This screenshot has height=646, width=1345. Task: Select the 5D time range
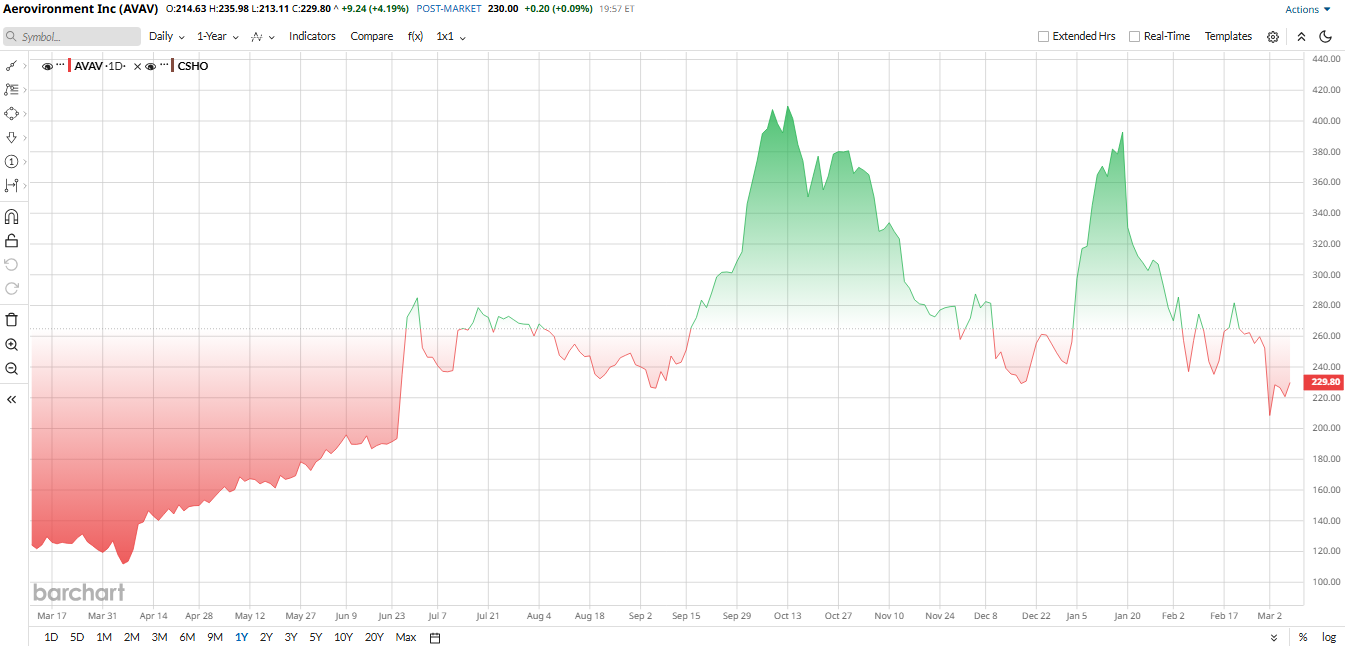pos(77,637)
